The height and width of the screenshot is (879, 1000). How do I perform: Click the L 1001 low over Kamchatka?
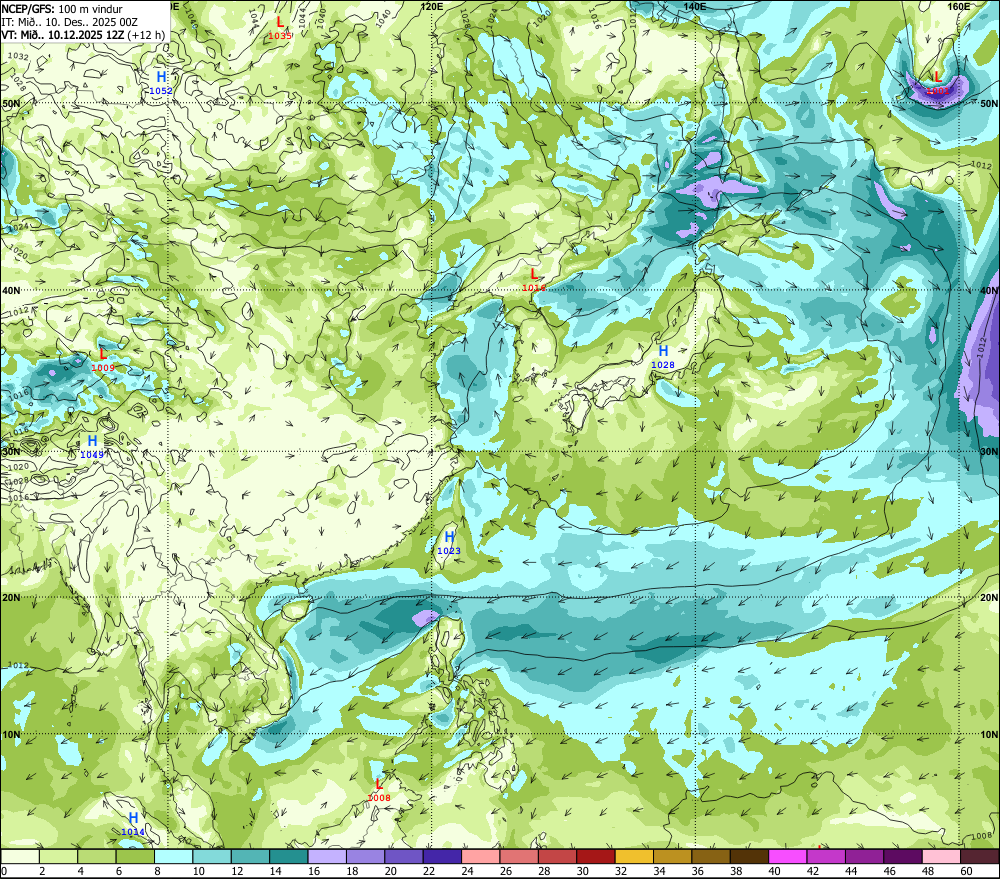tap(938, 84)
